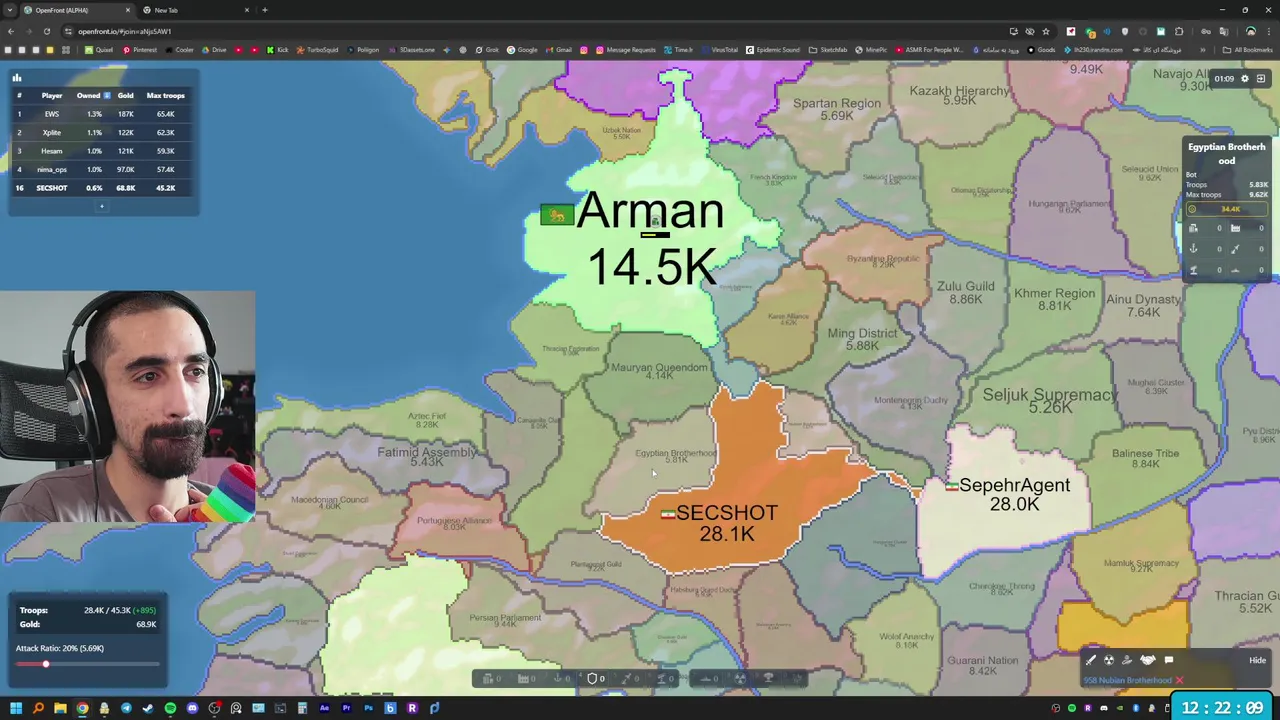Open game settings gear icon
The image size is (1280, 720).
[x=1245, y=78]
